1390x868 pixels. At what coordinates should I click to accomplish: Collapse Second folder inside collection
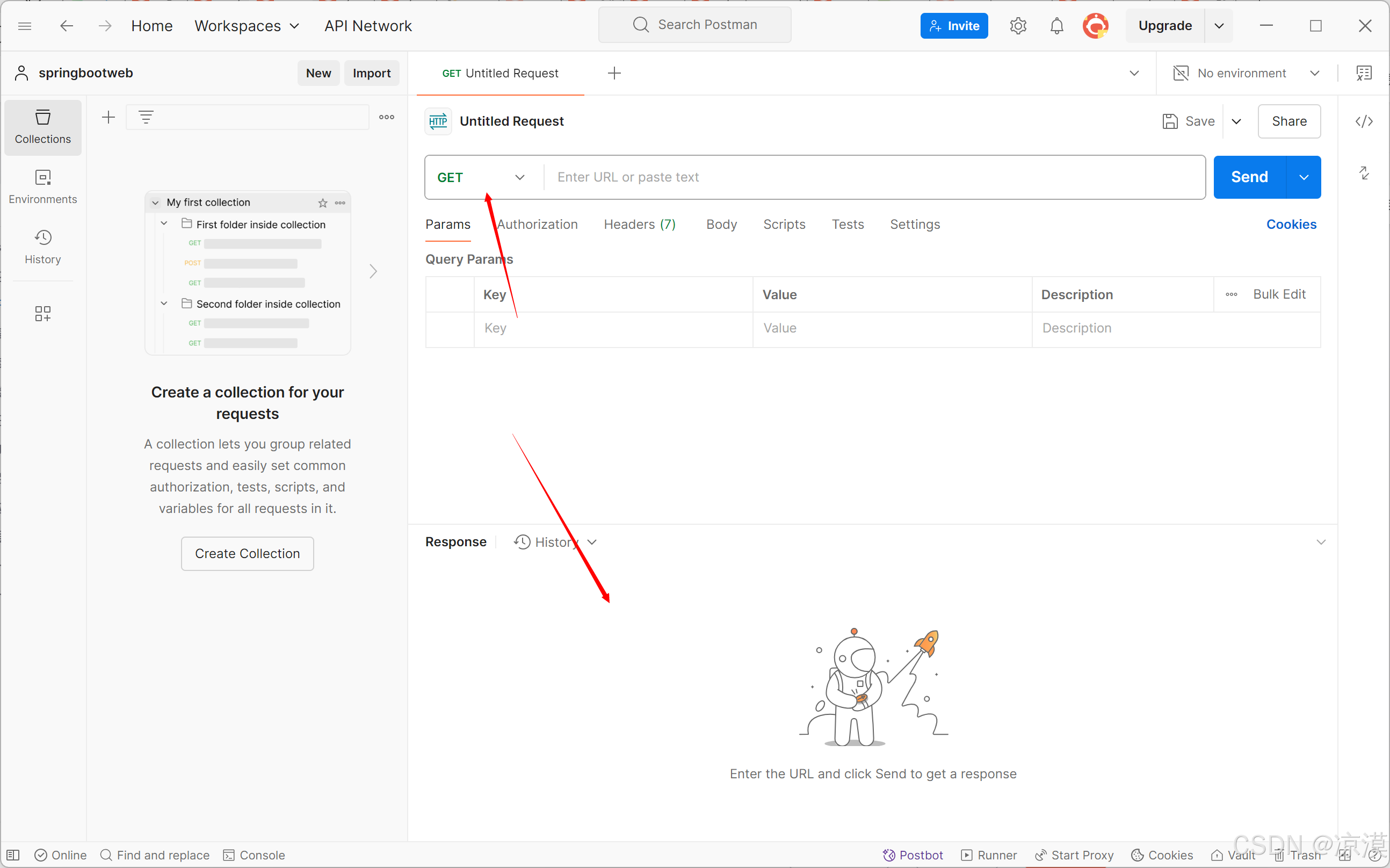(x=164, y=303)
